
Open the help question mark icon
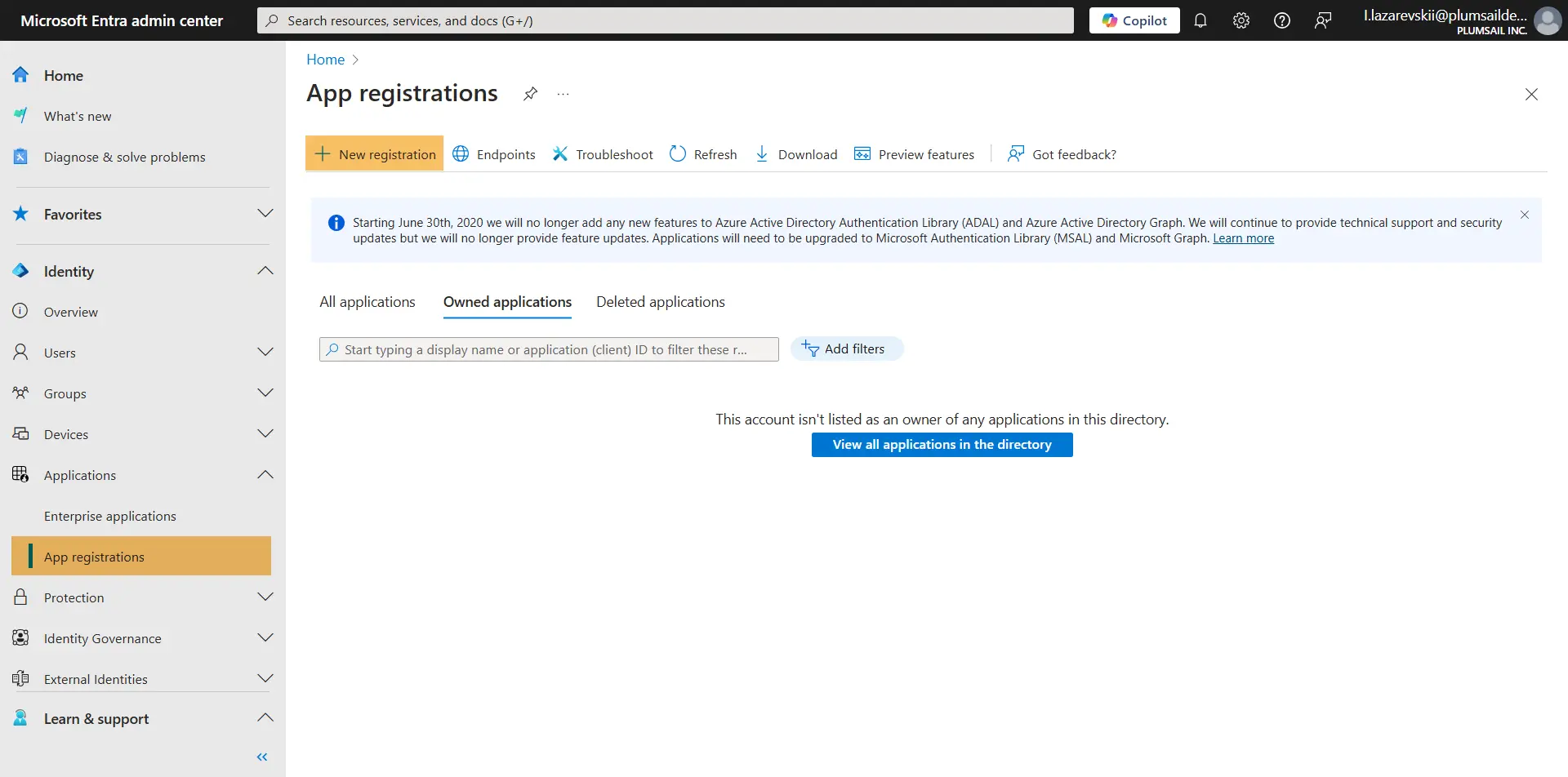pos(1282,20)
